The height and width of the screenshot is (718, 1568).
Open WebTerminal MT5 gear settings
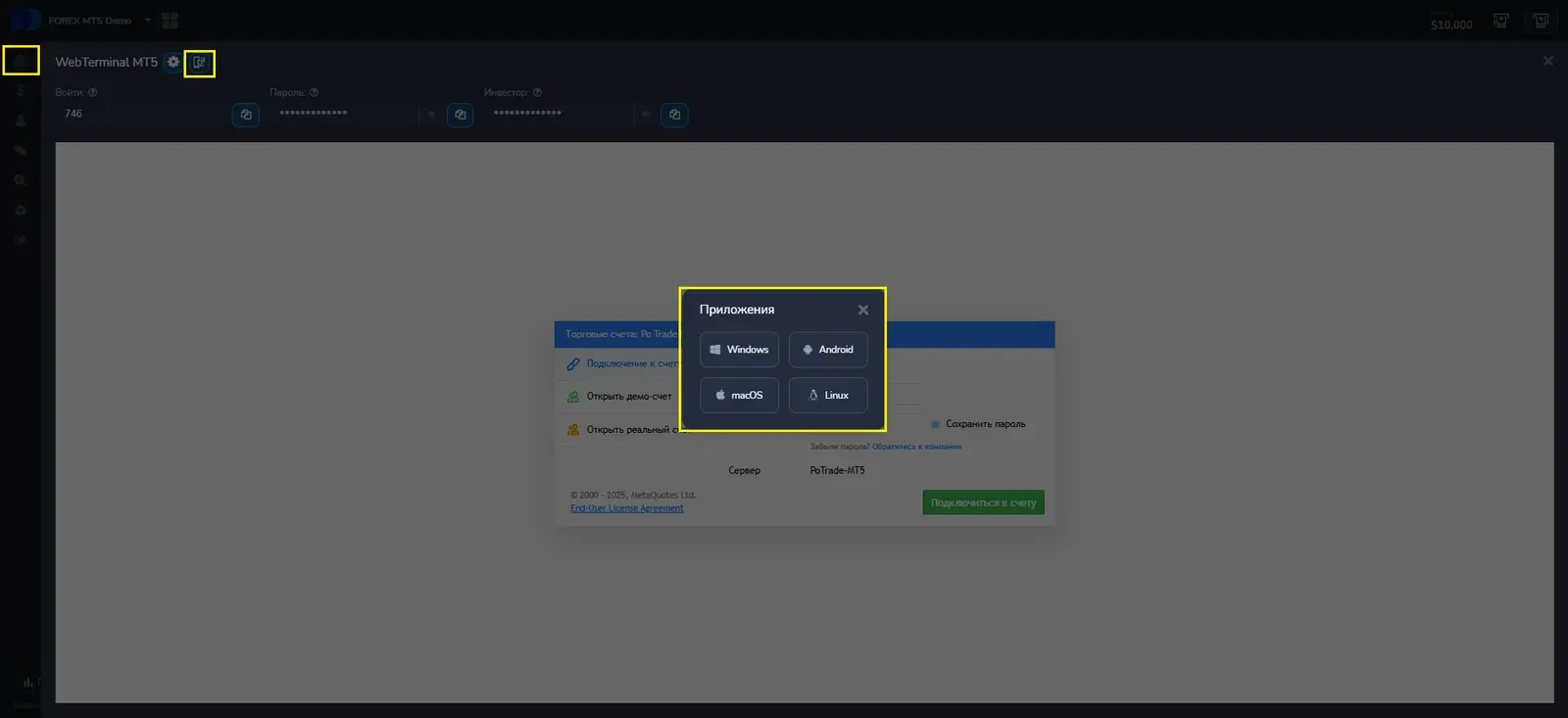click(x=173, y=62)
